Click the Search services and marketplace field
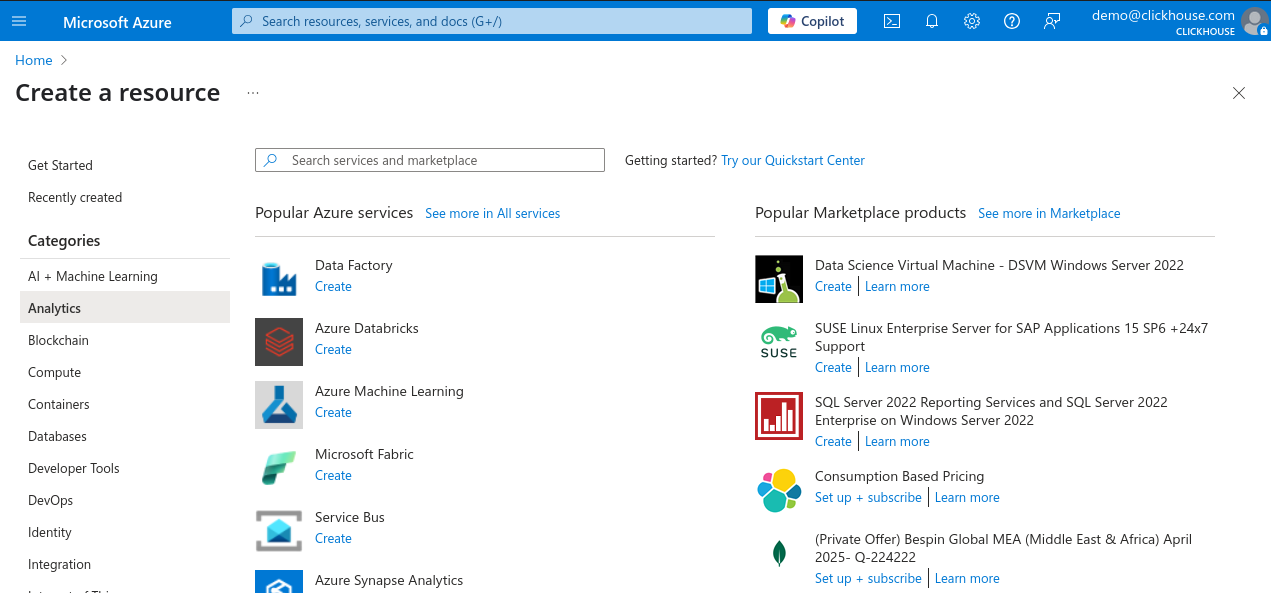The image size is (1271, 593). [429, 160]
